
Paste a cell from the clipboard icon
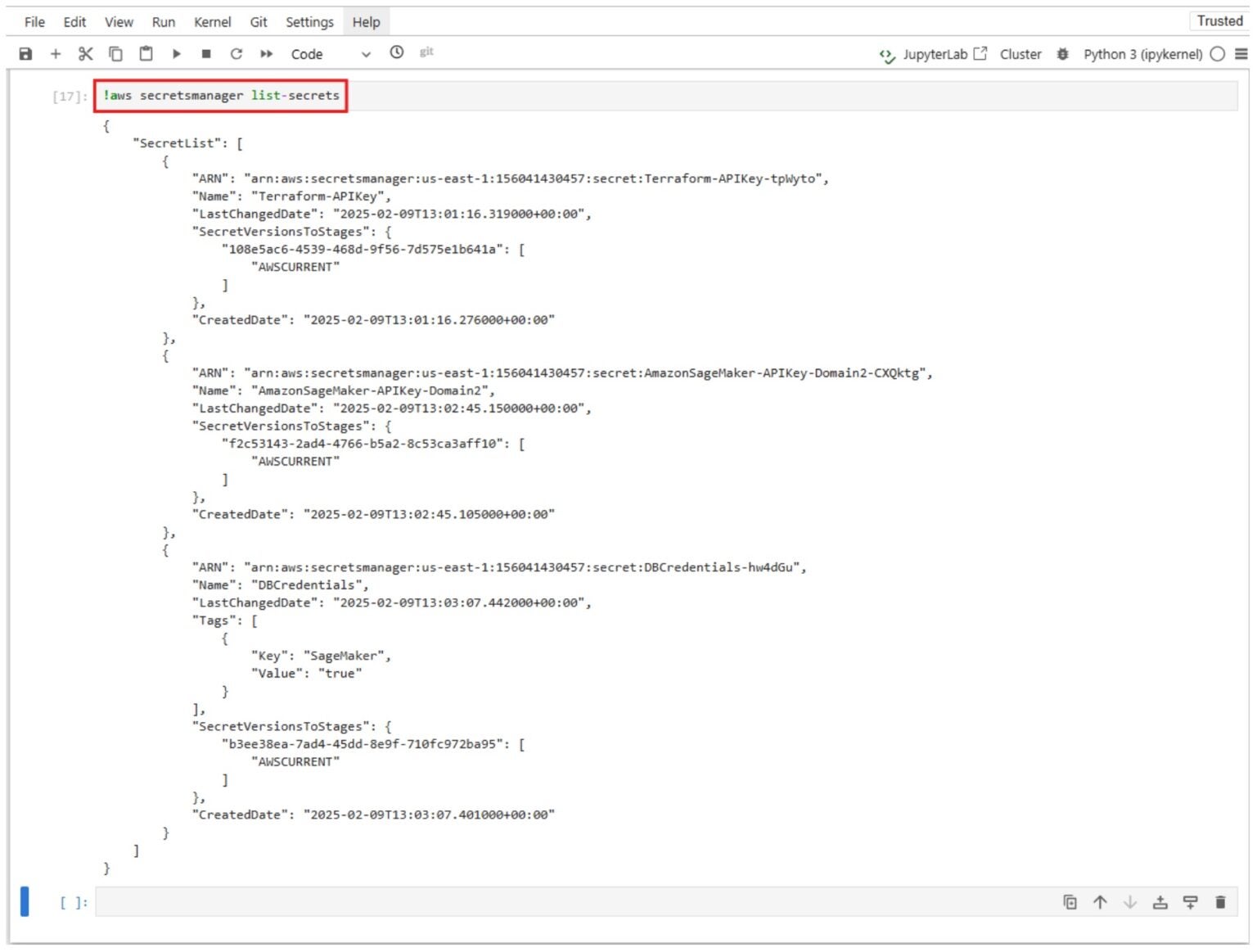pyautogui.click(x=146, y=53)
